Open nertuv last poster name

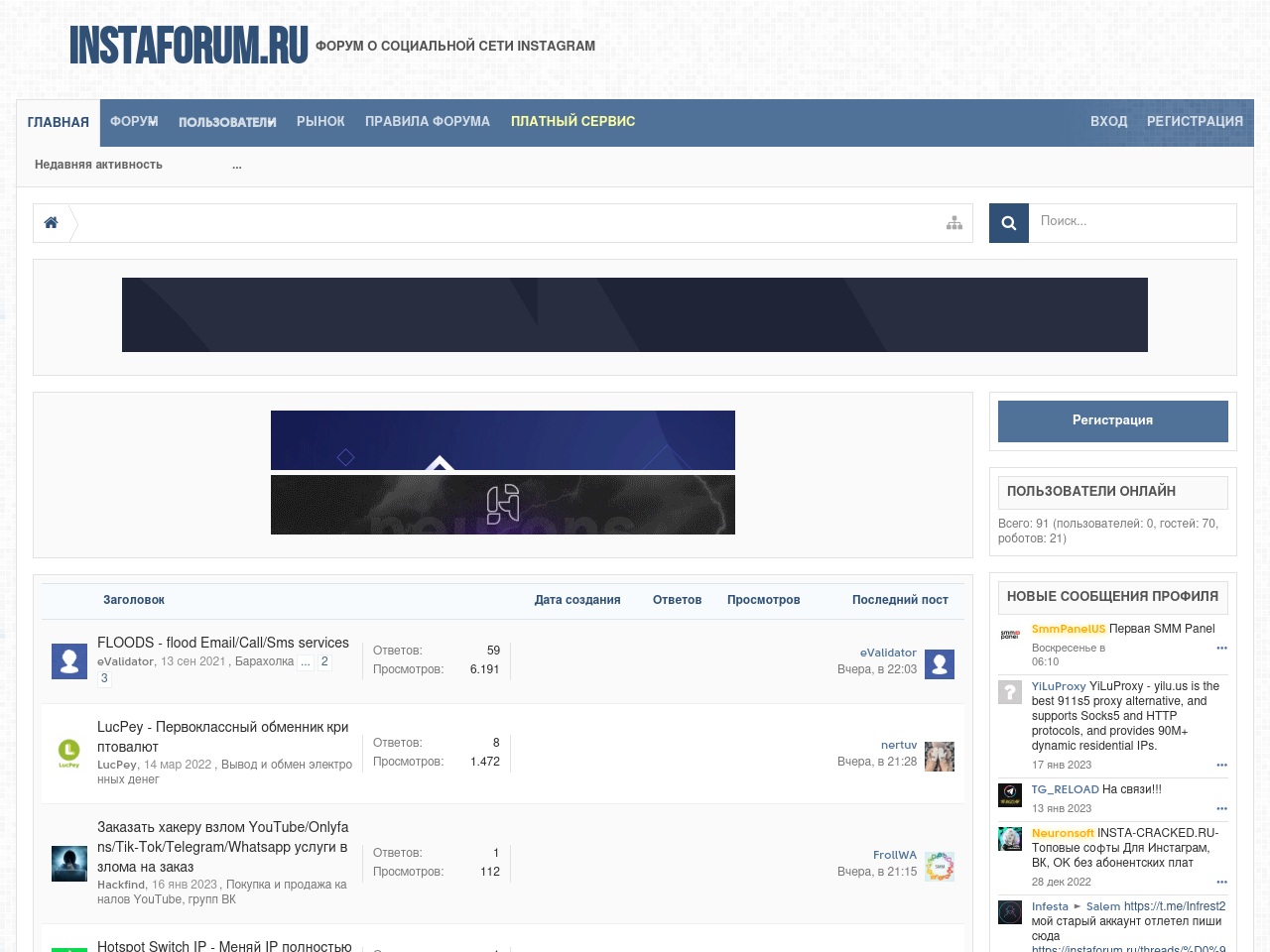click(x=899, y=745)
